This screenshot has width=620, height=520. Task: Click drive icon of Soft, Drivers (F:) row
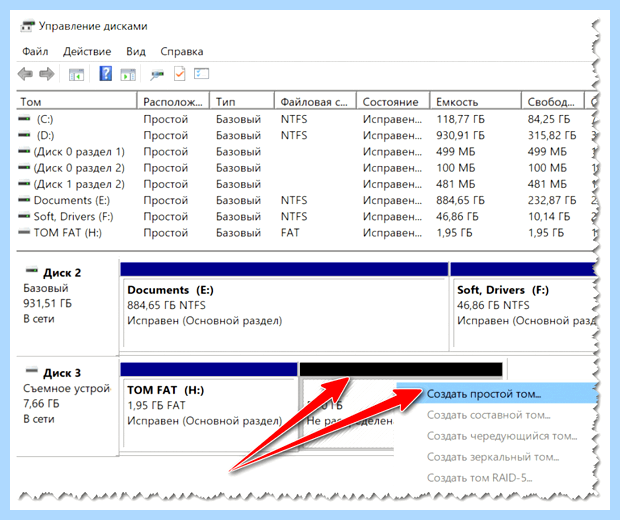25,216
